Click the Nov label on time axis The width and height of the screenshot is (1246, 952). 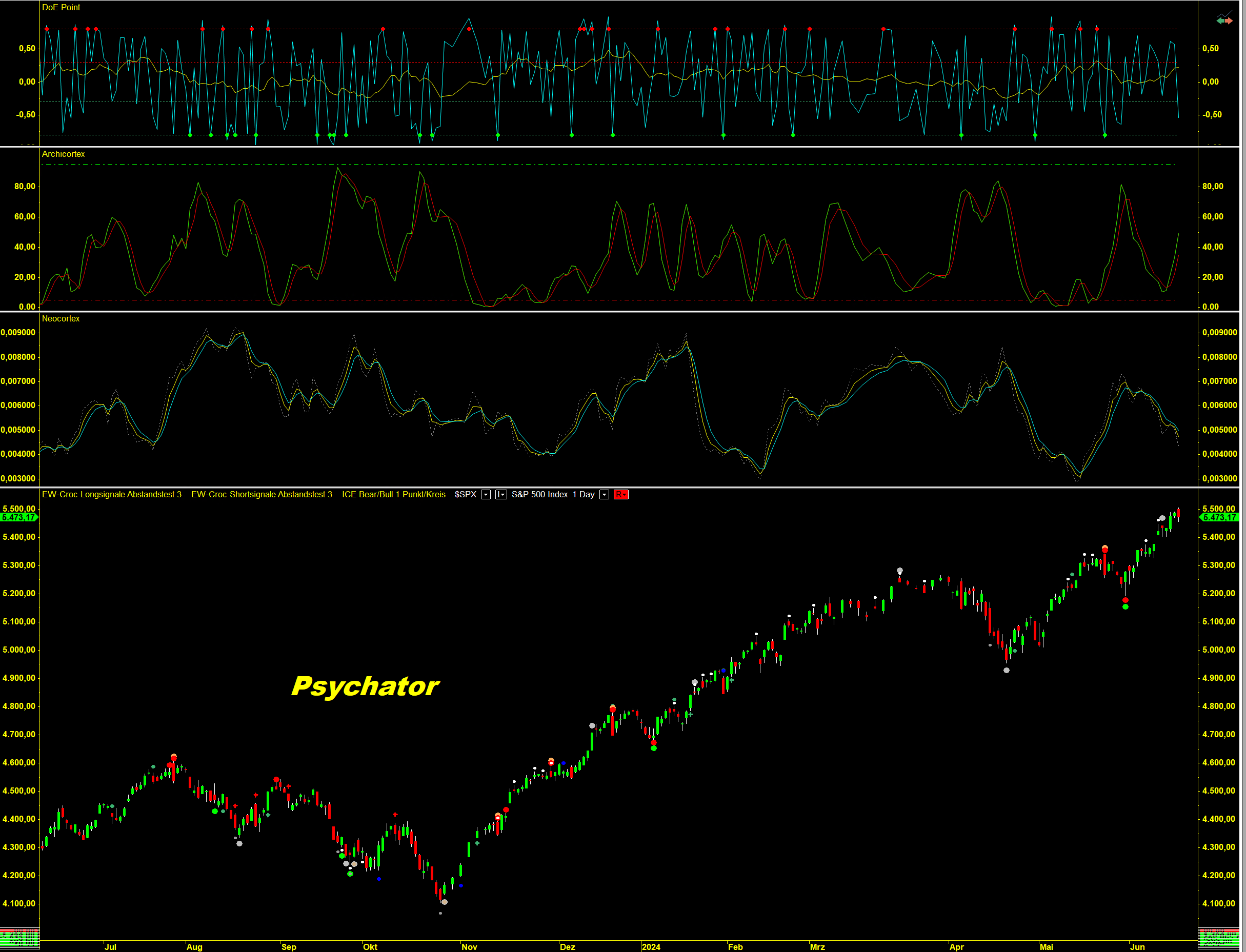pyautogui.click(x=469, y=947)
